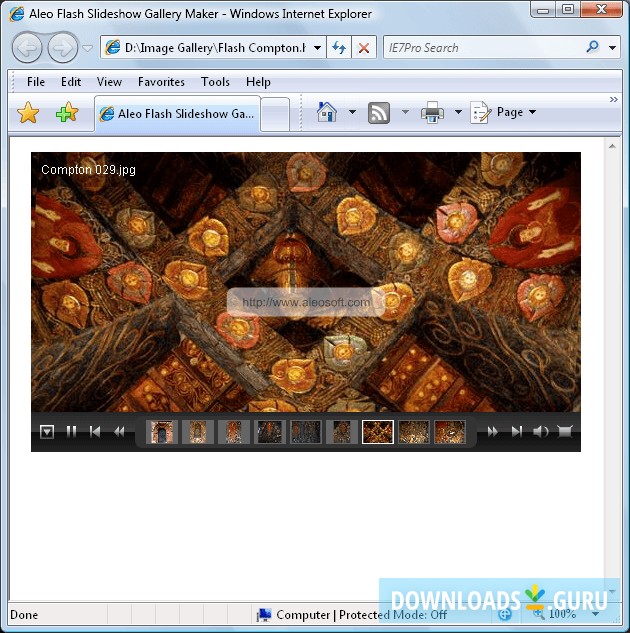Select the fifth slideshow thumbnail

(x=306, y=432)
